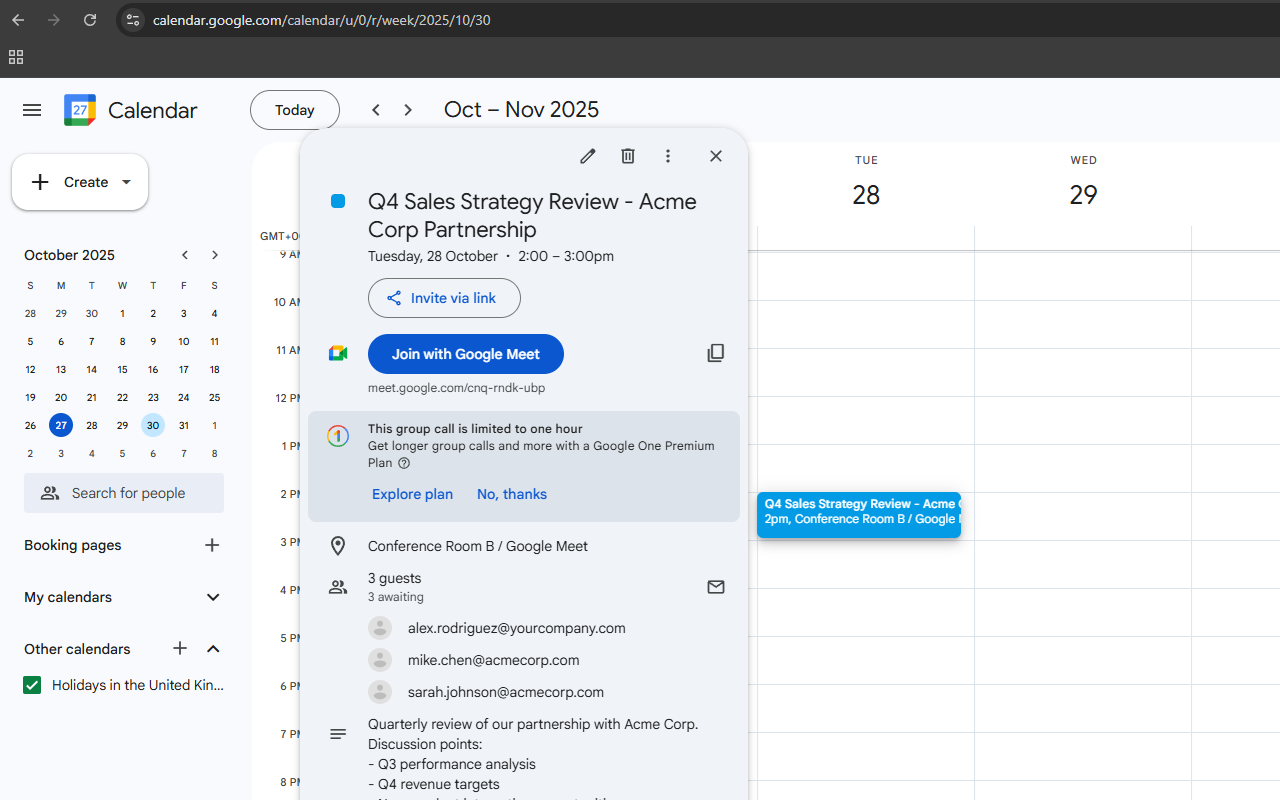Click the guests people icon
Screen dimensions: 1280x800
click(337, 587)
